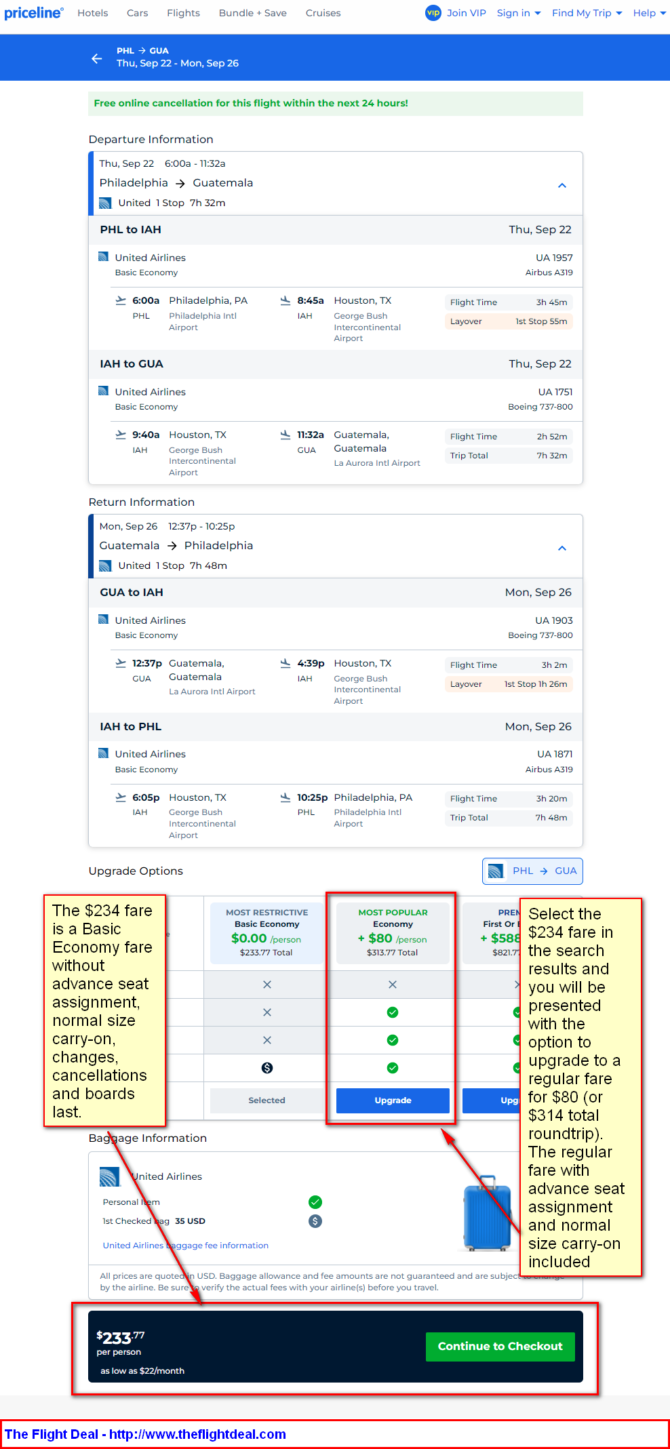Click United logo in Return Information summary
Screen dimensions: 670x1449
(x=105, y=566)
